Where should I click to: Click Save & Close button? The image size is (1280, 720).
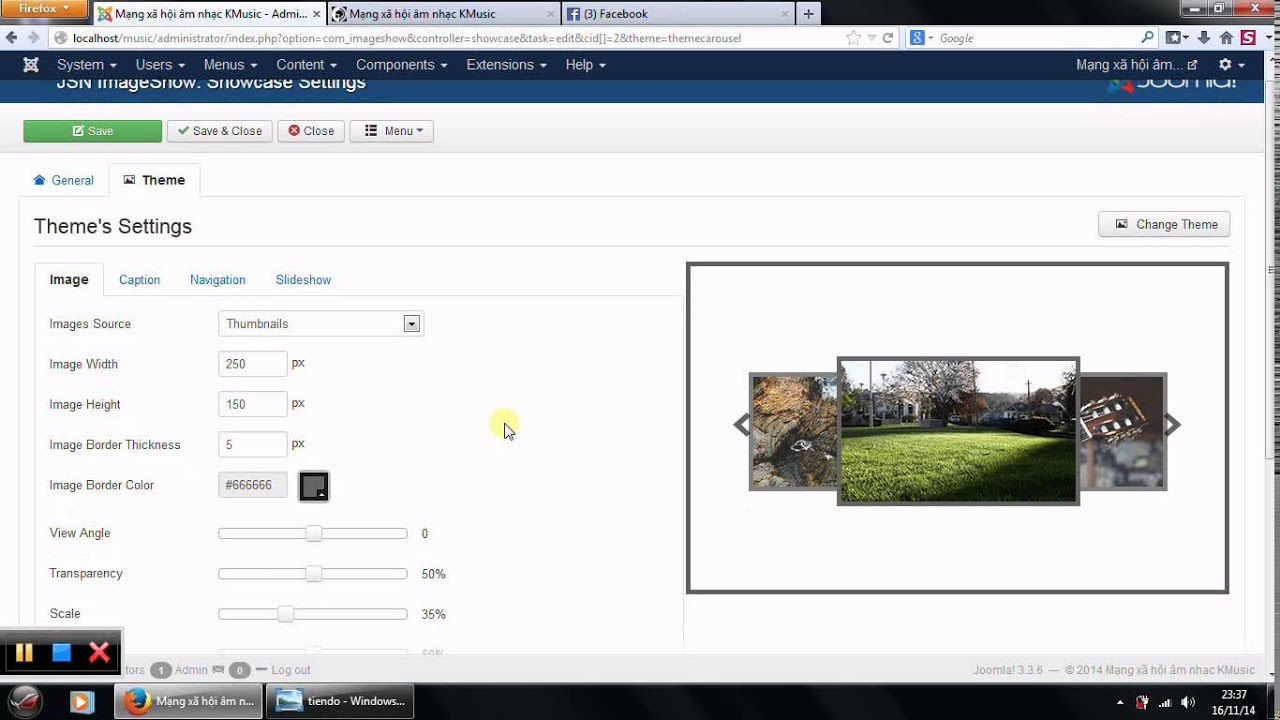(x=219, y=131)
